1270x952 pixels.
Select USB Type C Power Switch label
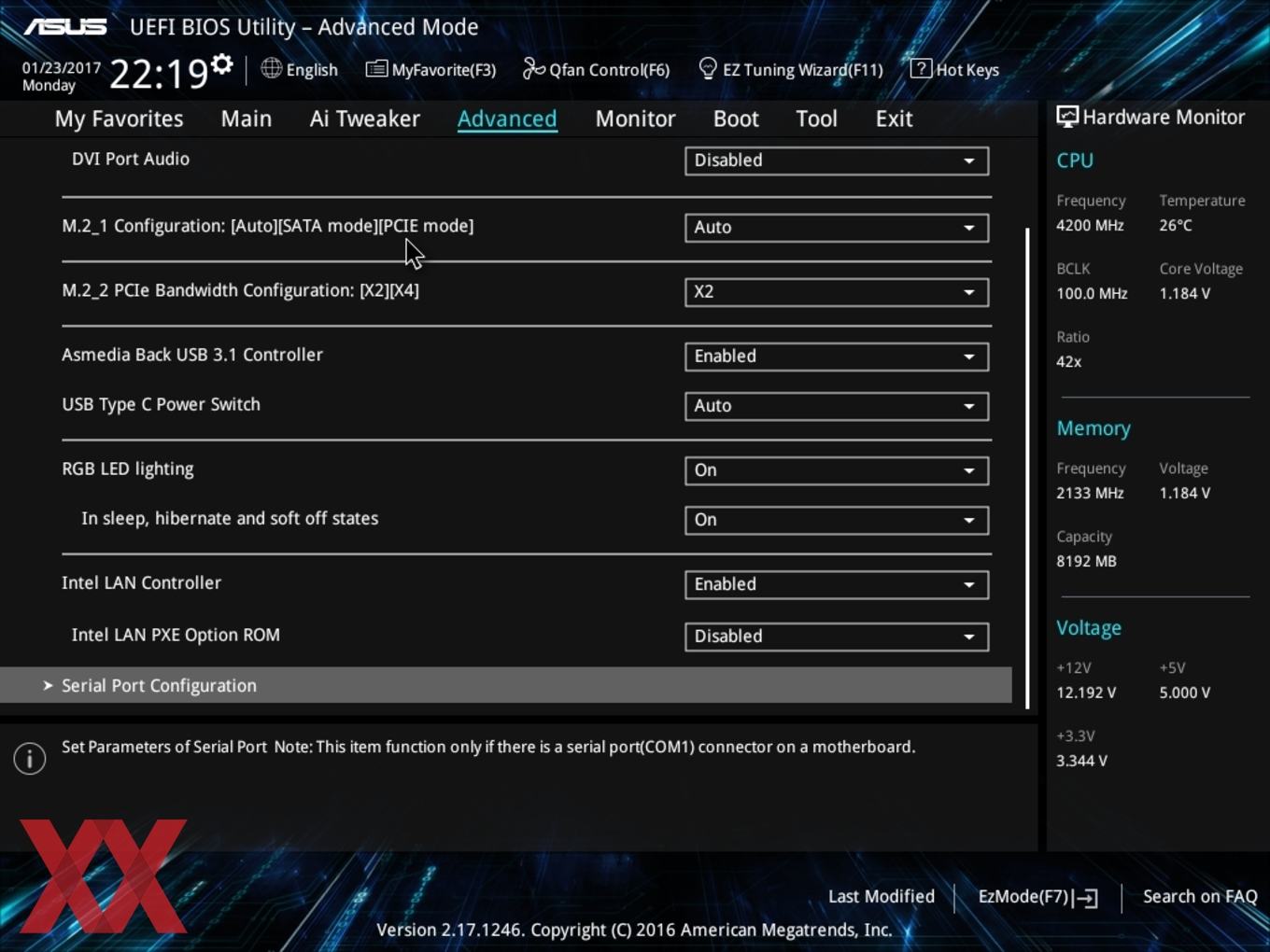pos(161,404)
